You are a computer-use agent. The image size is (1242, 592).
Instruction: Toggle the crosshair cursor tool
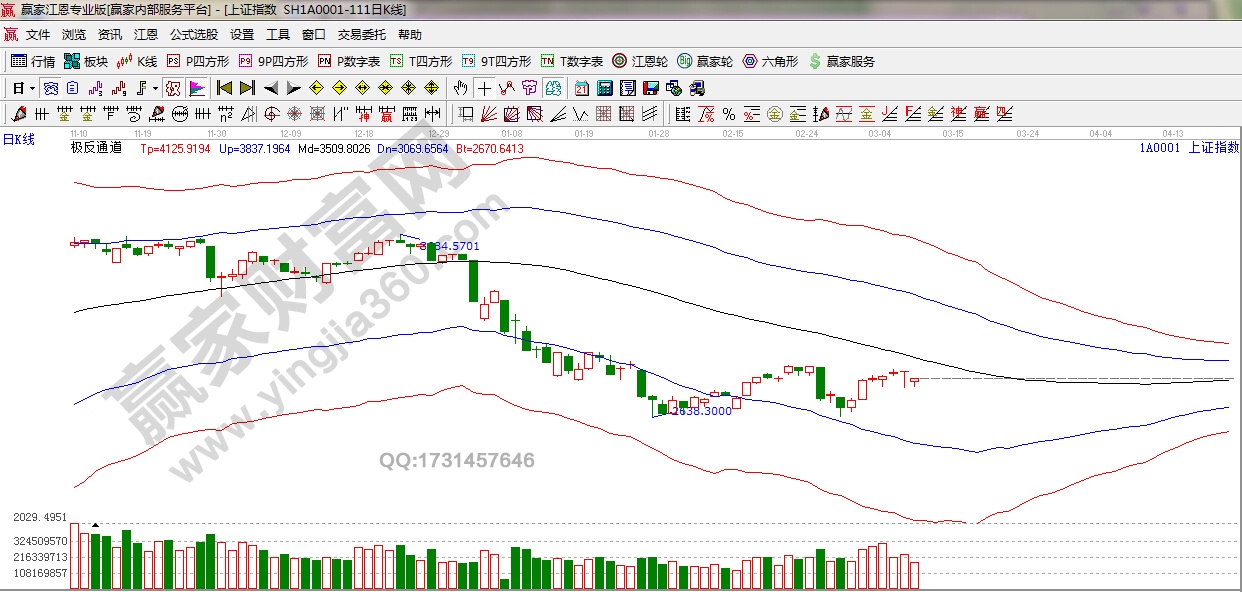pos(484,87)
